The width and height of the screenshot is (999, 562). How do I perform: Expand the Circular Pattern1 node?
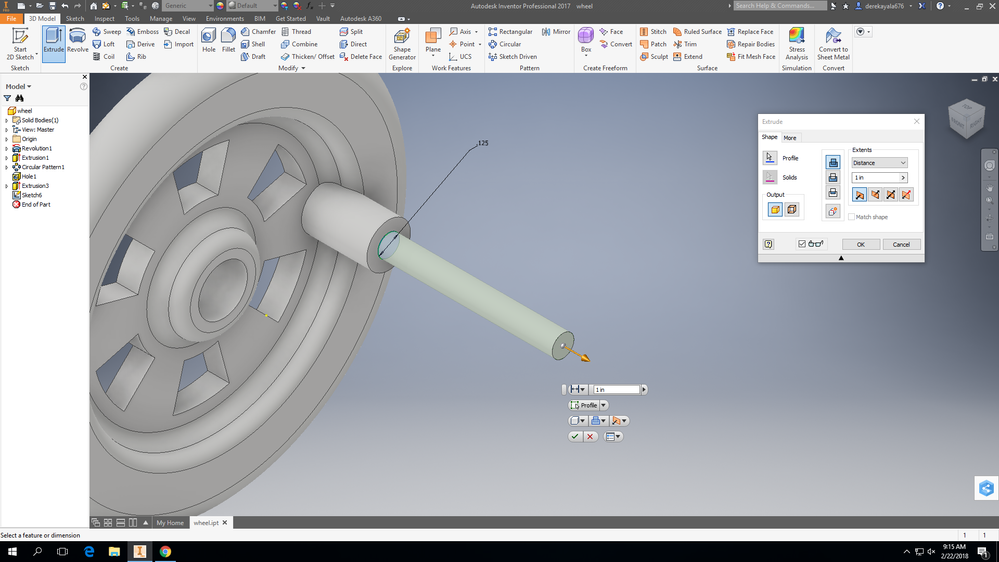6,167
